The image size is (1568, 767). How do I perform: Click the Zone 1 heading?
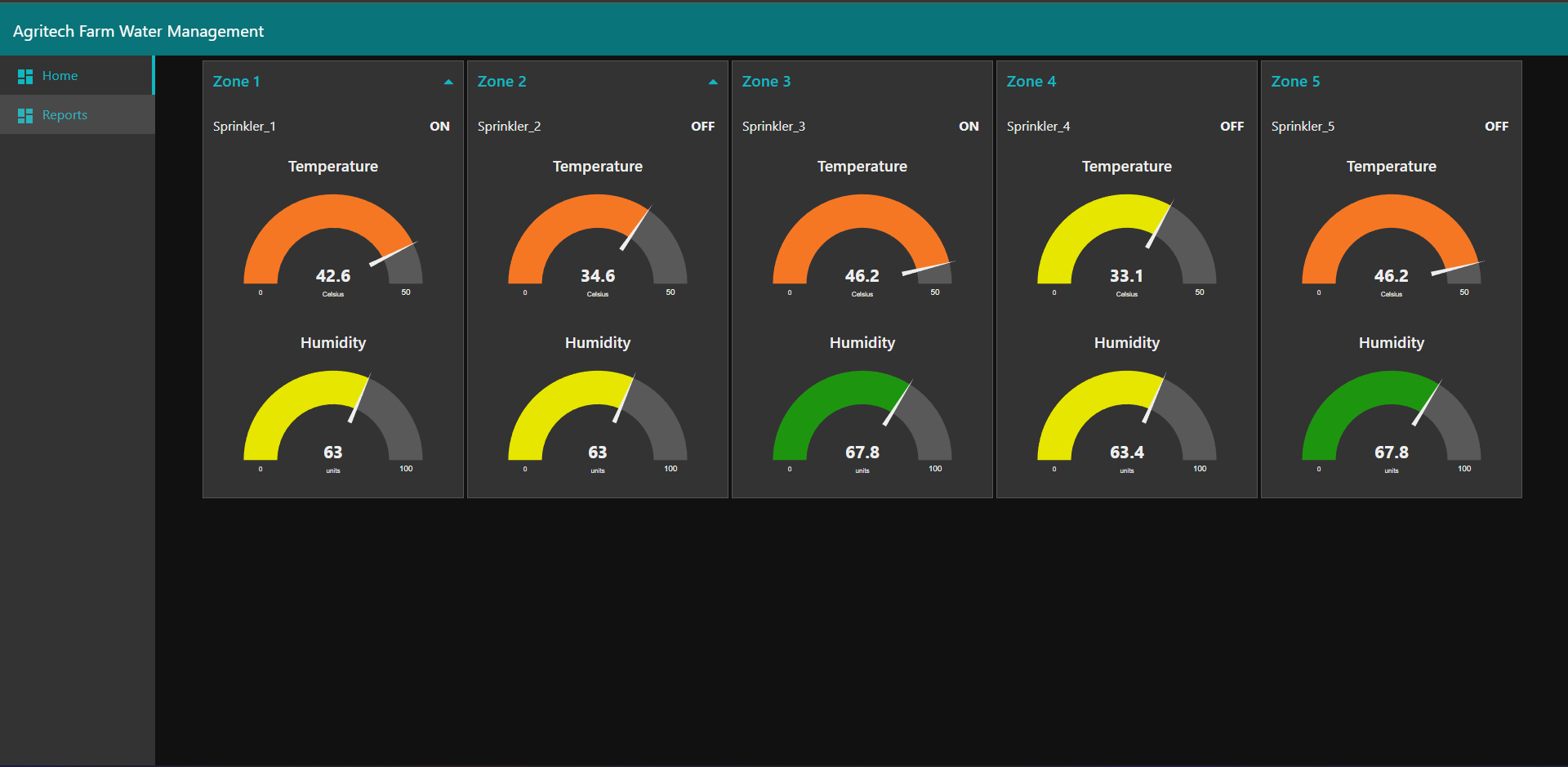(x=236, y=81)
